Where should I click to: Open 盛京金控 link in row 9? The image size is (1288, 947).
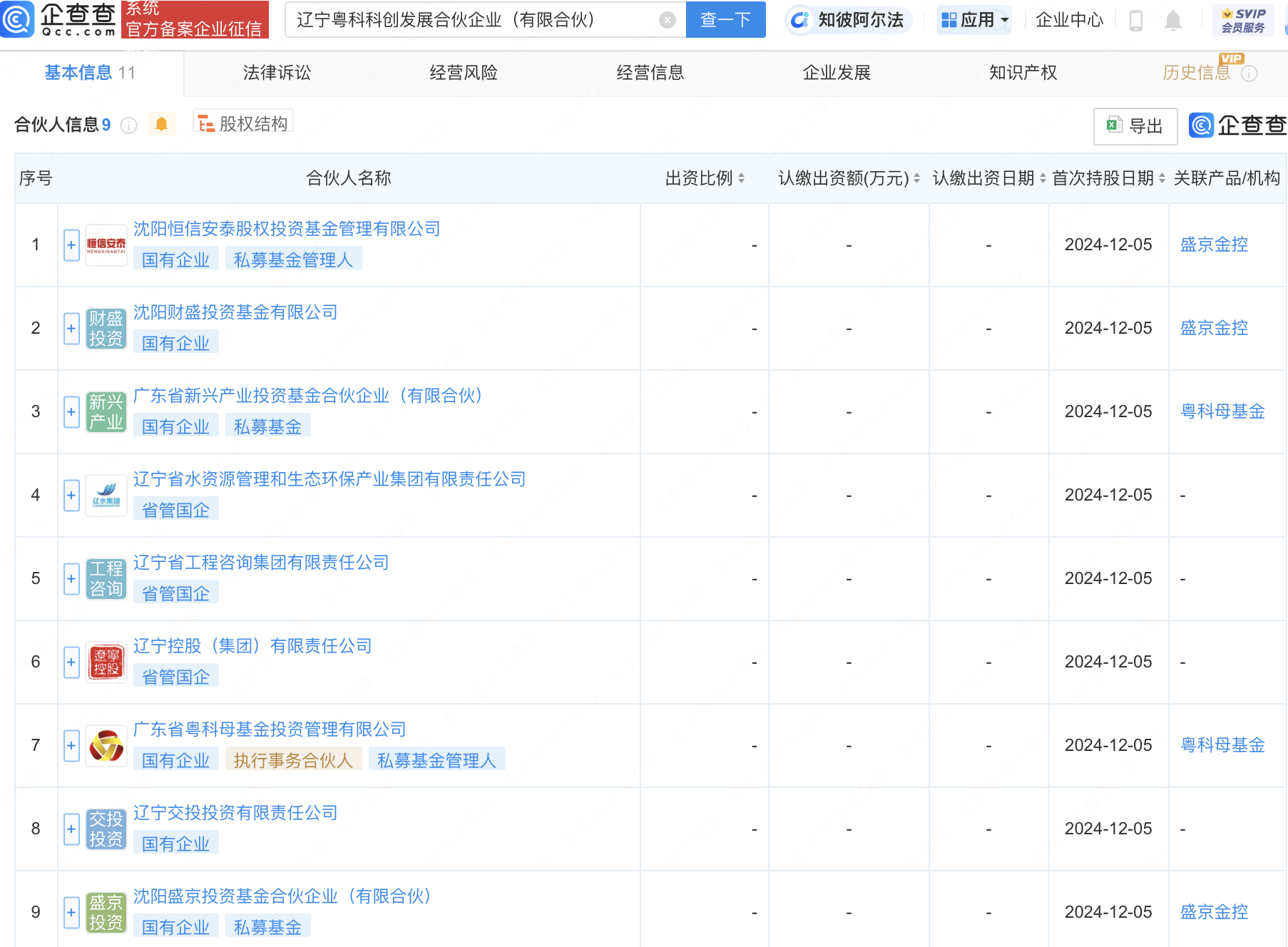[1214, 912]
